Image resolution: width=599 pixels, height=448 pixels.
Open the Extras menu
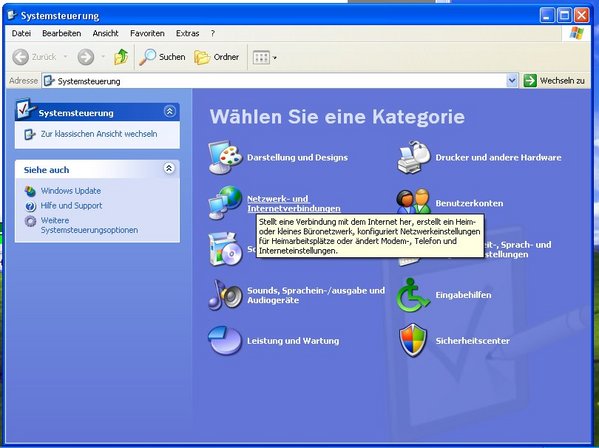click(x=188, y=34)
